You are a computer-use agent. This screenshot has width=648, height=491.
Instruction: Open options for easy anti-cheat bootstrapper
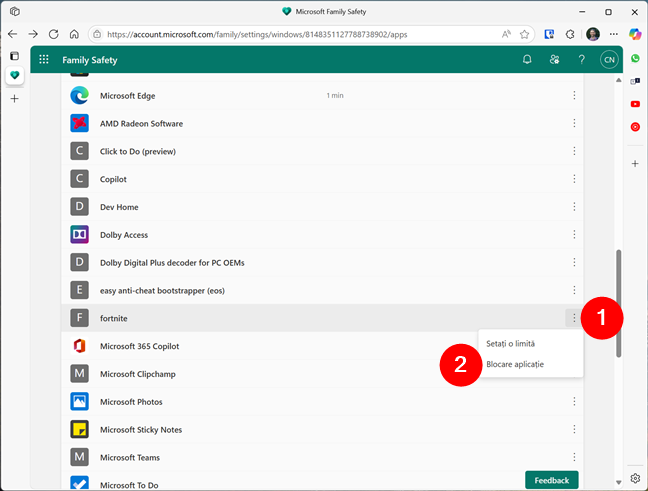(x=574, y=290)
